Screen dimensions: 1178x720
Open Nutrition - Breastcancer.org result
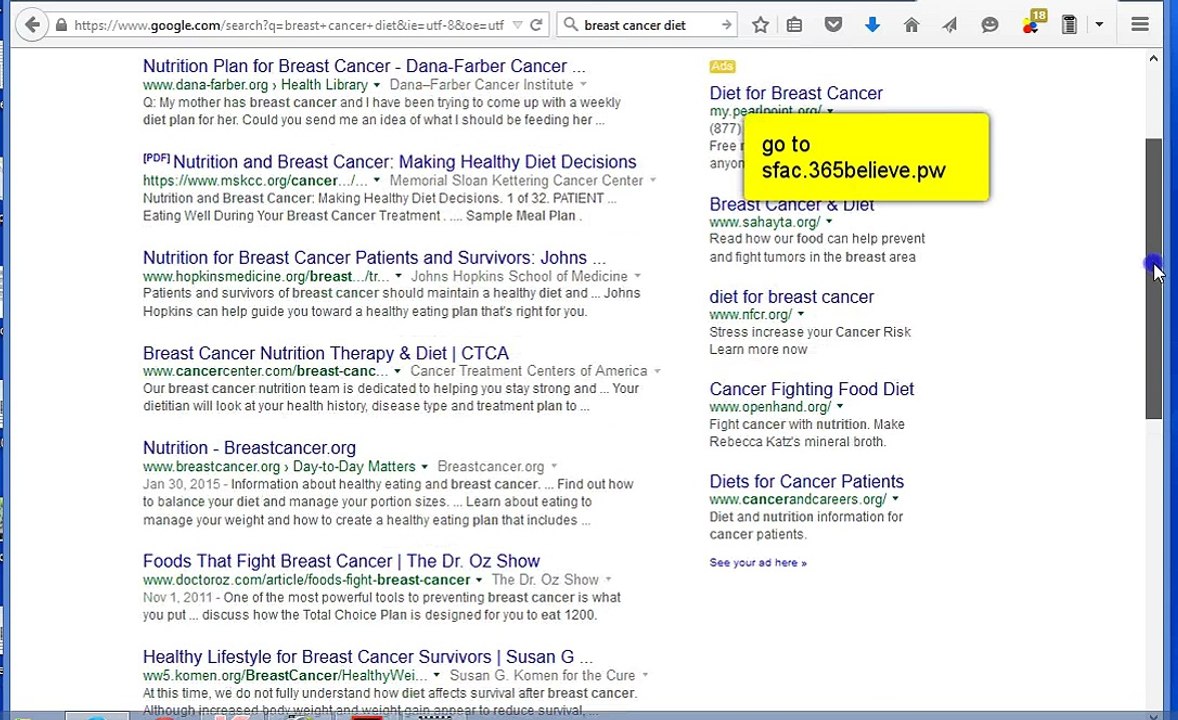tap(249, 448)
